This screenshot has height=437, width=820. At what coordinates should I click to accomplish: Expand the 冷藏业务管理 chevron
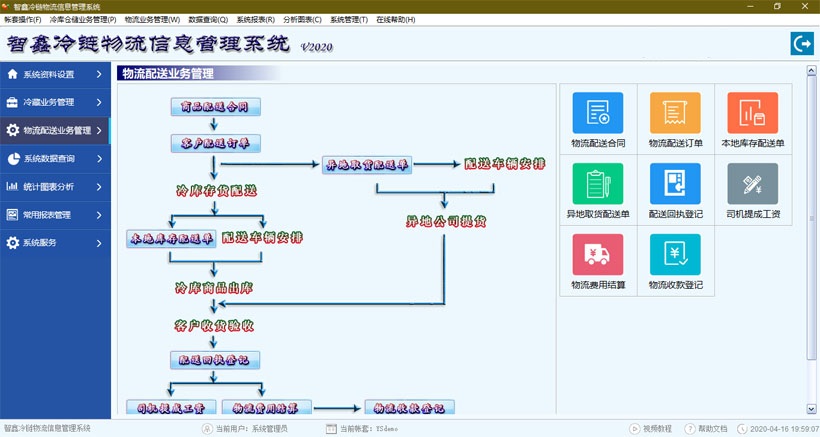pyautogui.click(x=99, y=102)
